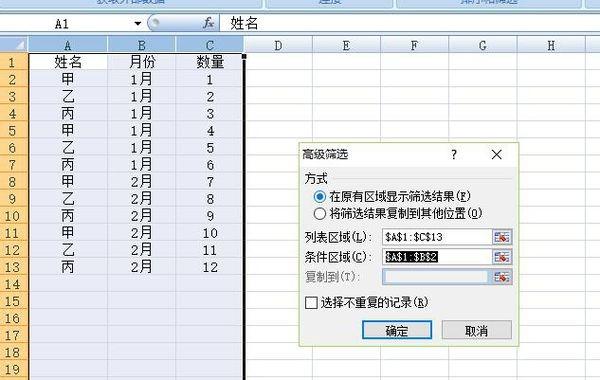Click cell B1 containing 月份

pyautogui.click(x=142, y=62)
